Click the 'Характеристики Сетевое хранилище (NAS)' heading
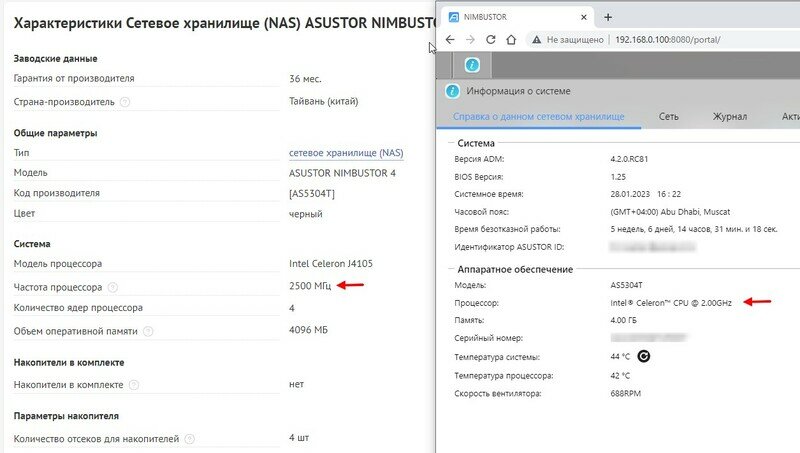The image size is (800, 453). coord(224,23)
